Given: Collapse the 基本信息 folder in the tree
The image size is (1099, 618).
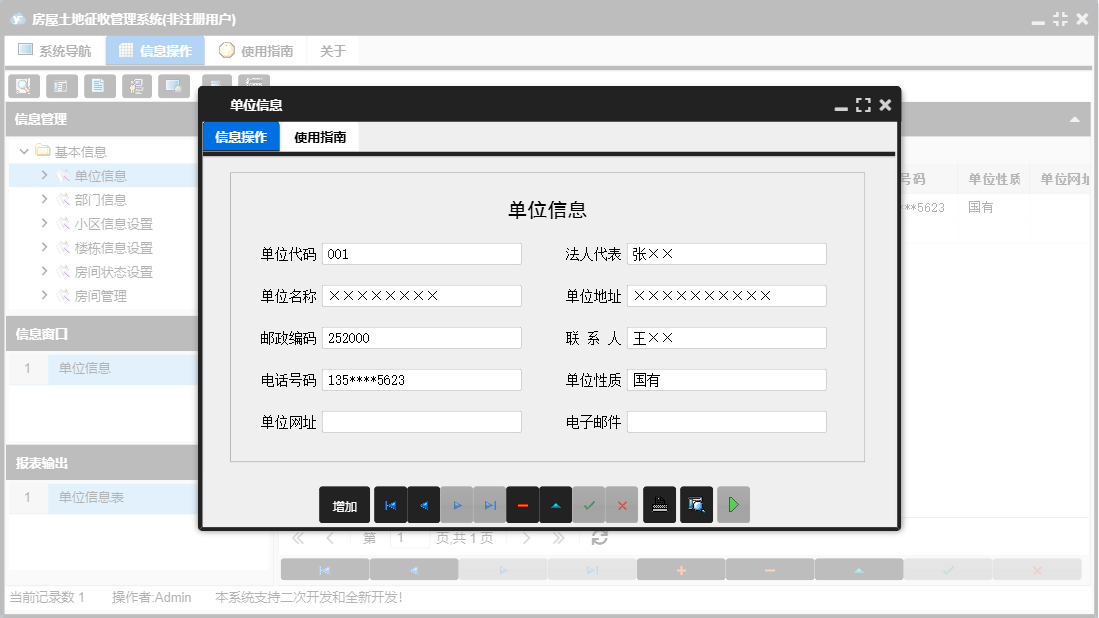Looking at the screenshot, I should 24,151.
